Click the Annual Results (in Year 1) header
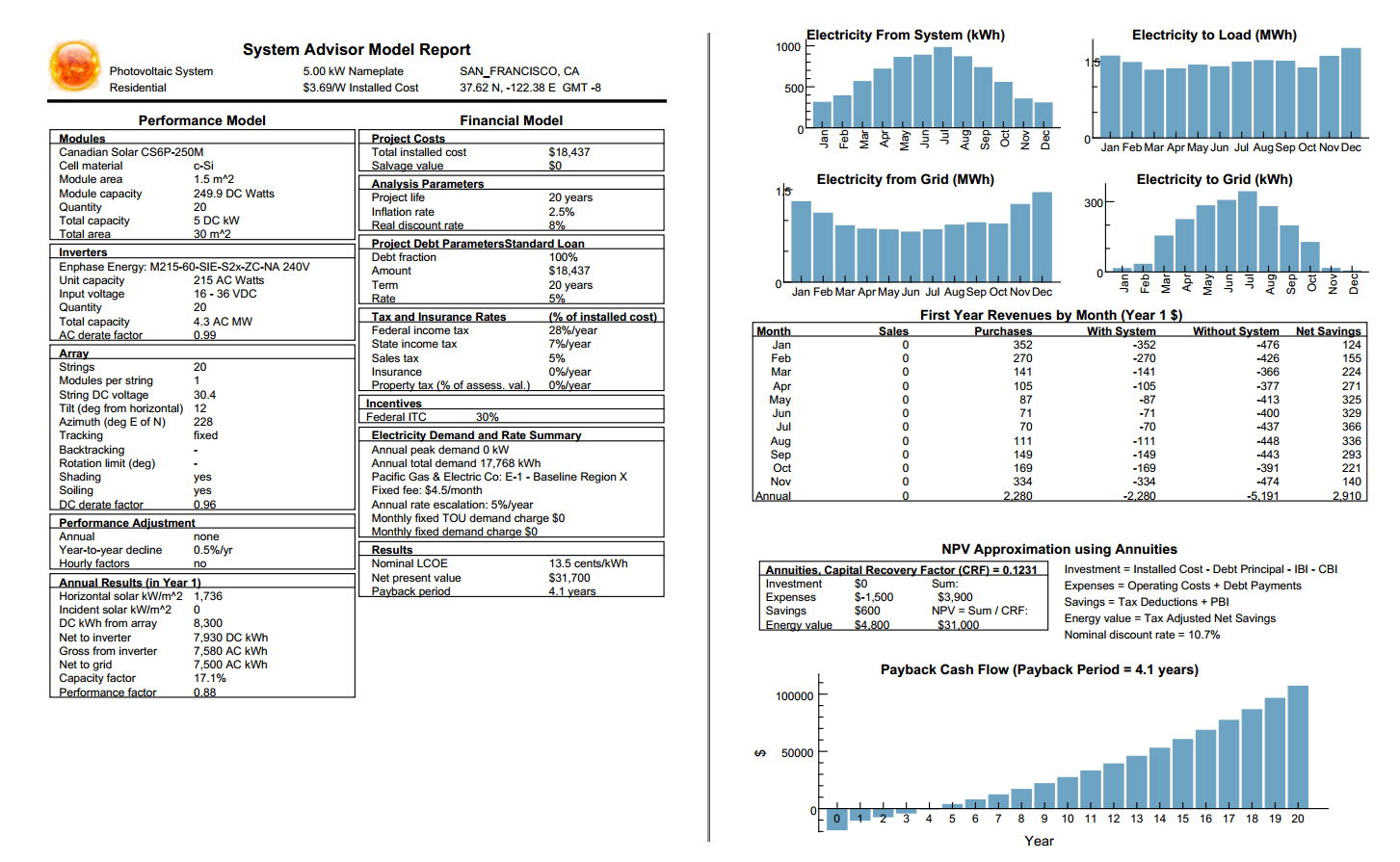The height and width of the screenshot is (862, 1400). (129, 583)
